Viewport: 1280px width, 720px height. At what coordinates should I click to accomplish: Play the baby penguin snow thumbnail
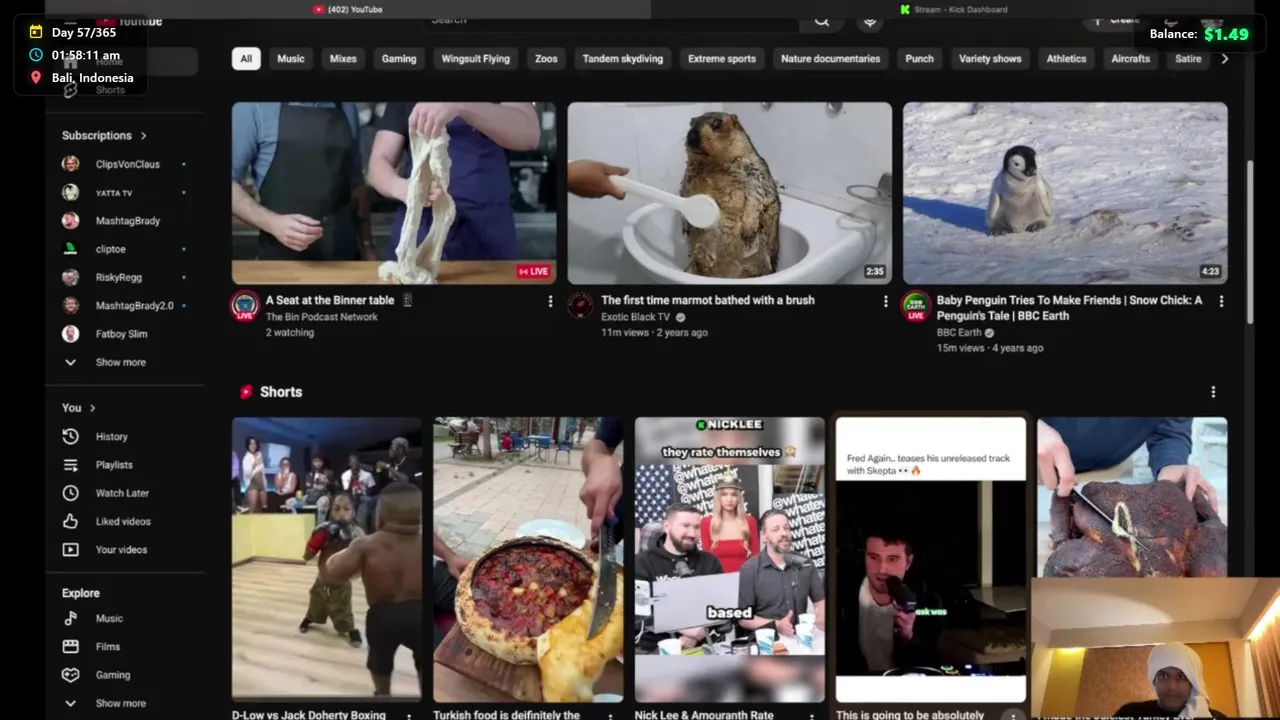pyautogui.click(x=1065, y=193)
